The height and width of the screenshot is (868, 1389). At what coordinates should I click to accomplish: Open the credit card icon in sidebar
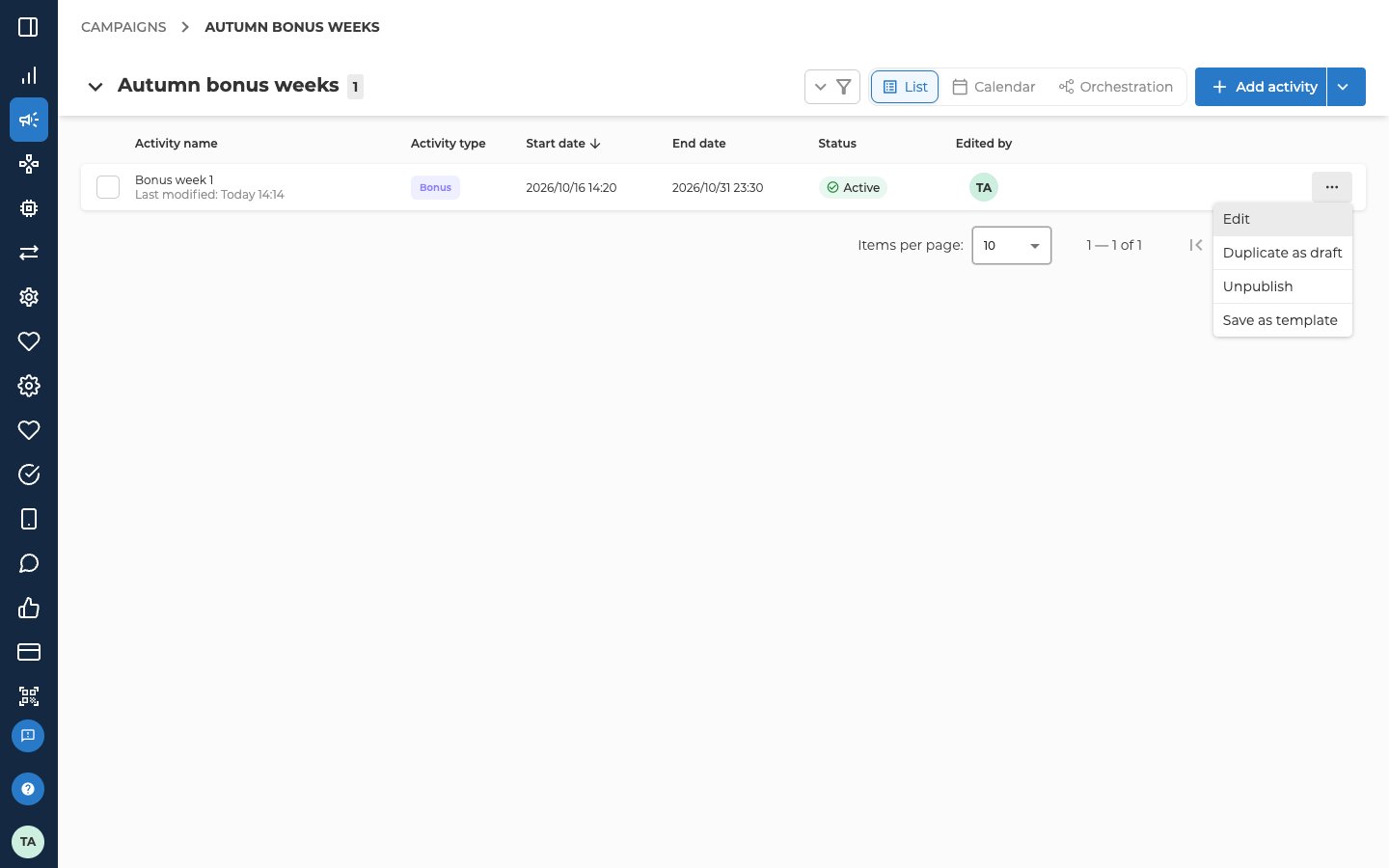pos(29,652)
